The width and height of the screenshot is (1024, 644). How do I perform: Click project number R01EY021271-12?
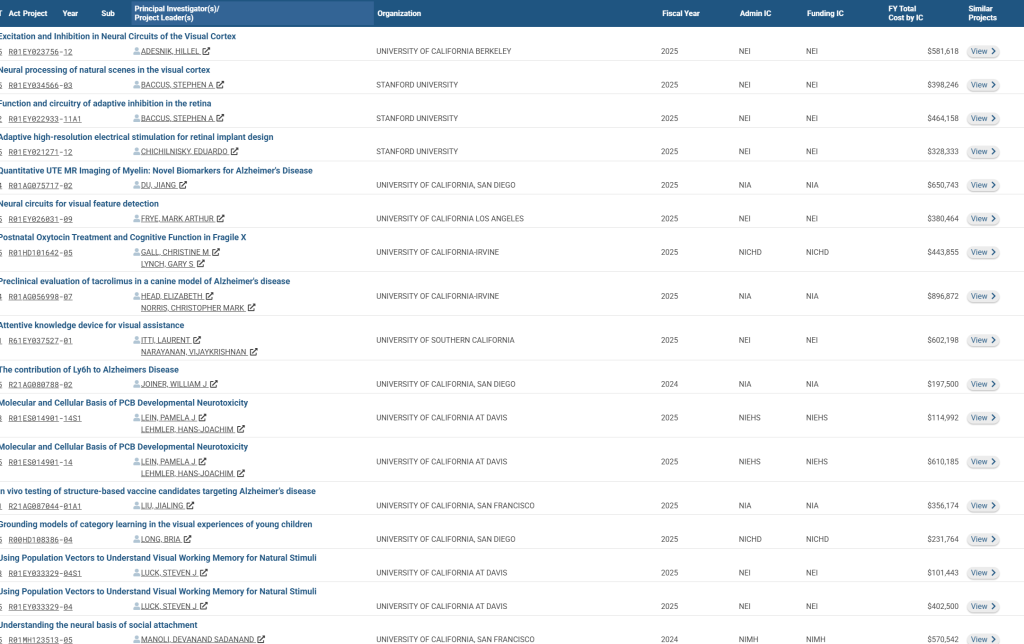tap(40, 152)
